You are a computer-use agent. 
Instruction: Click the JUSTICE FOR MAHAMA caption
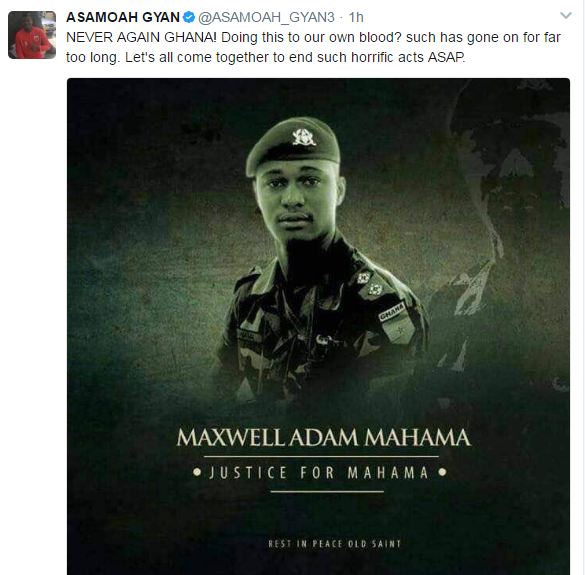pyautogui.click(x=318, y=473)
